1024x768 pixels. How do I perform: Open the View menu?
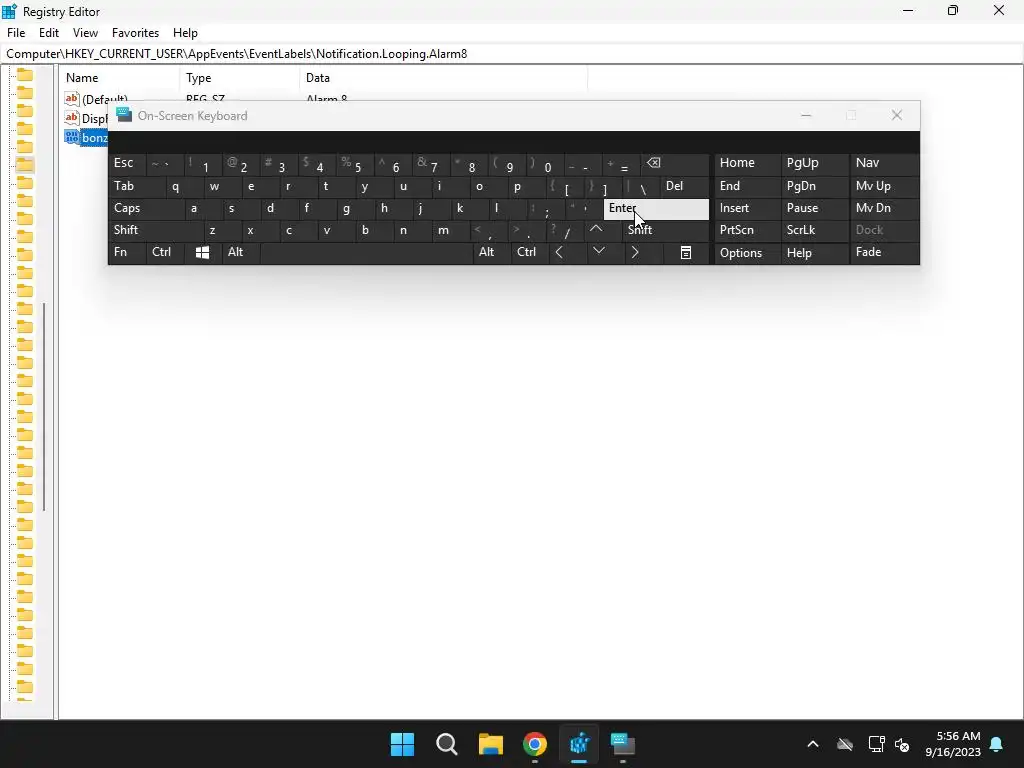point(85,33)
